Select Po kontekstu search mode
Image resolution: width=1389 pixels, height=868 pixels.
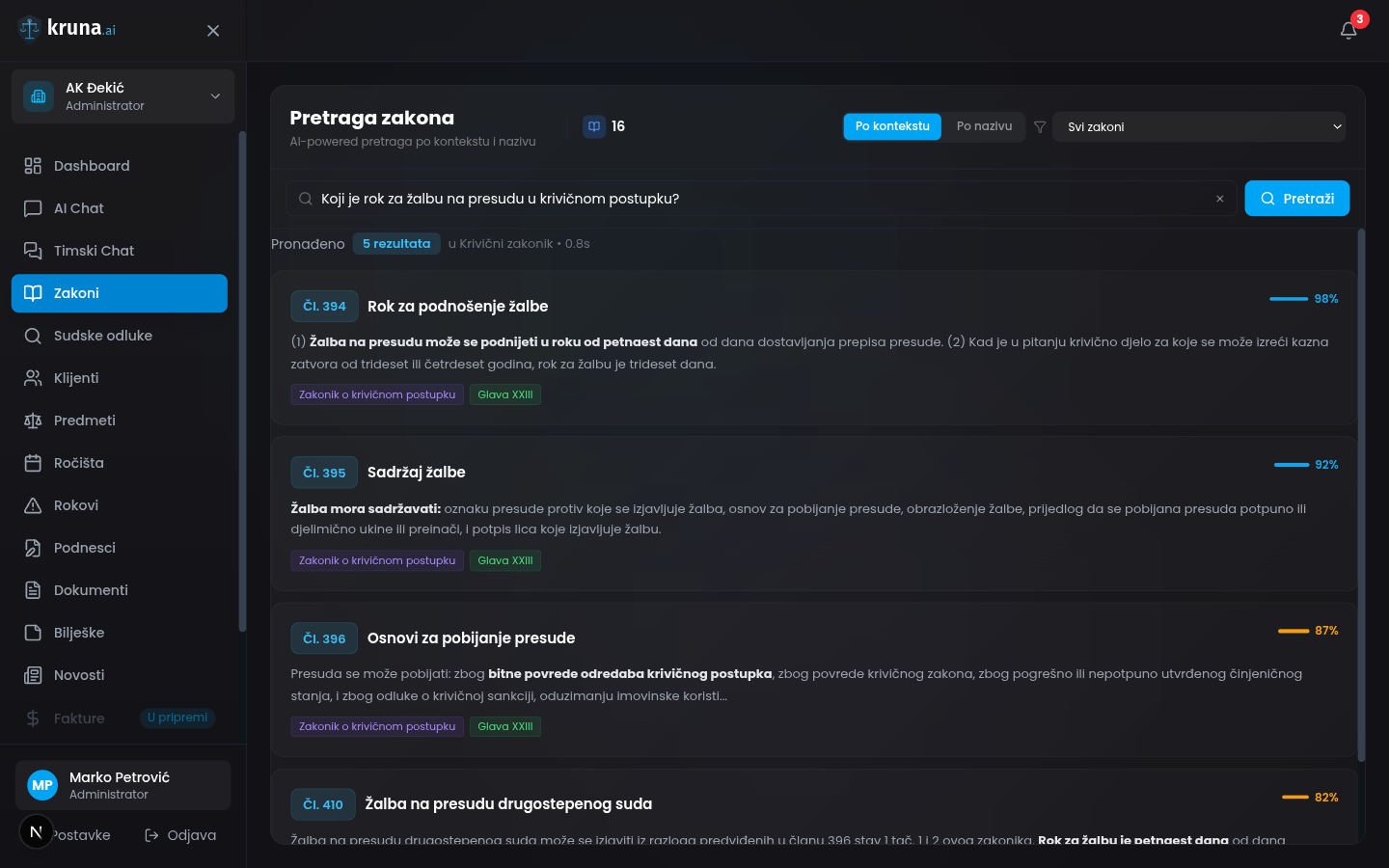(x=891, y=126)
